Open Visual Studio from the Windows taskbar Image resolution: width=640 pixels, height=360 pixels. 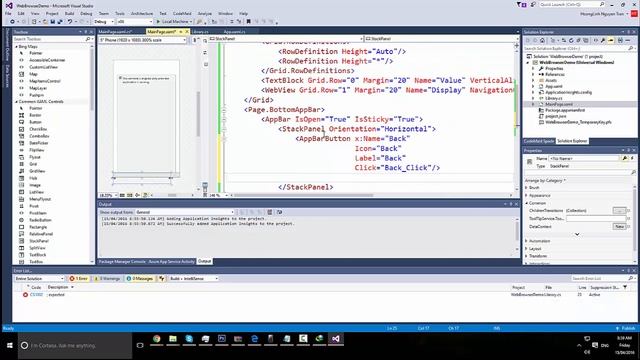336,339
